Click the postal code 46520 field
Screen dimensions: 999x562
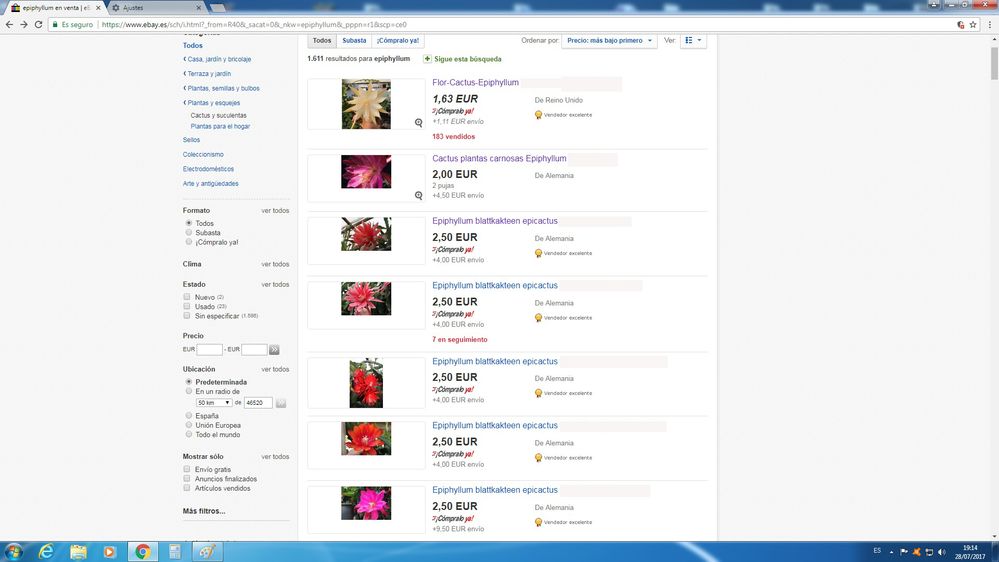tap(258, 403)
